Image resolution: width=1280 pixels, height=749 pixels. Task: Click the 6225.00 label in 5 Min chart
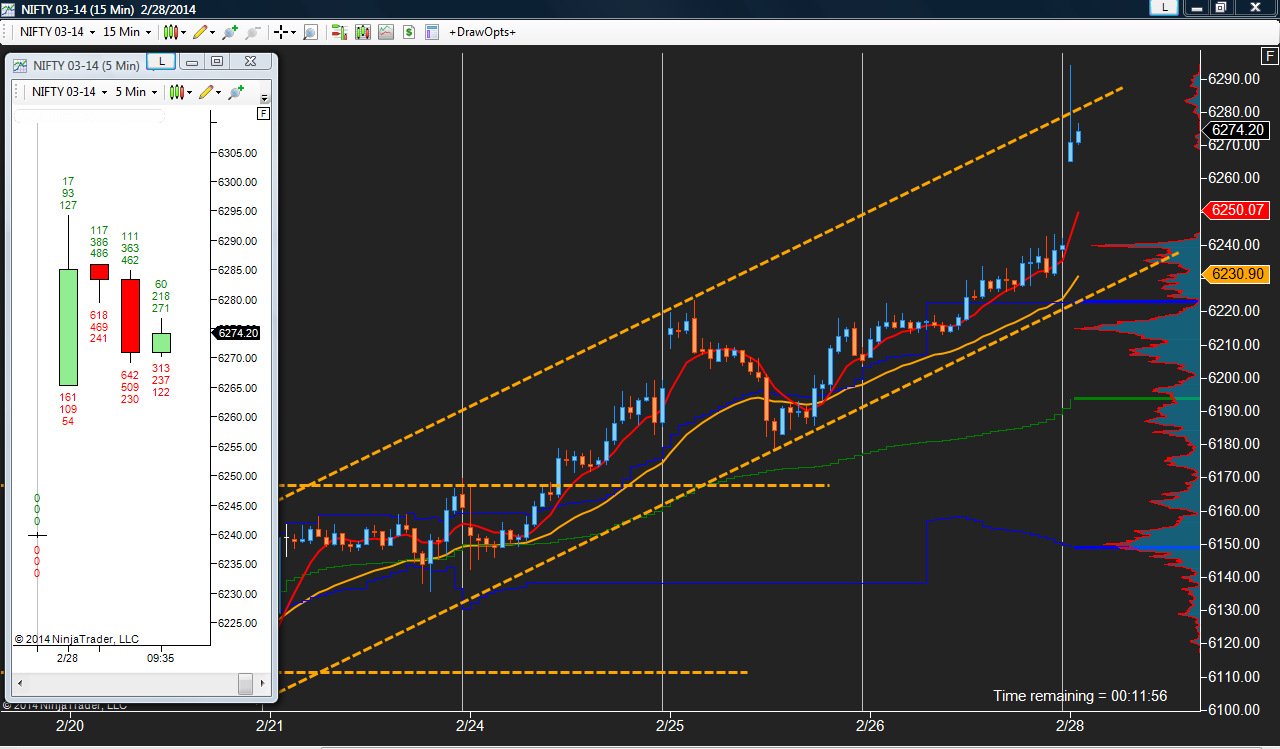[x=238, y=623]
